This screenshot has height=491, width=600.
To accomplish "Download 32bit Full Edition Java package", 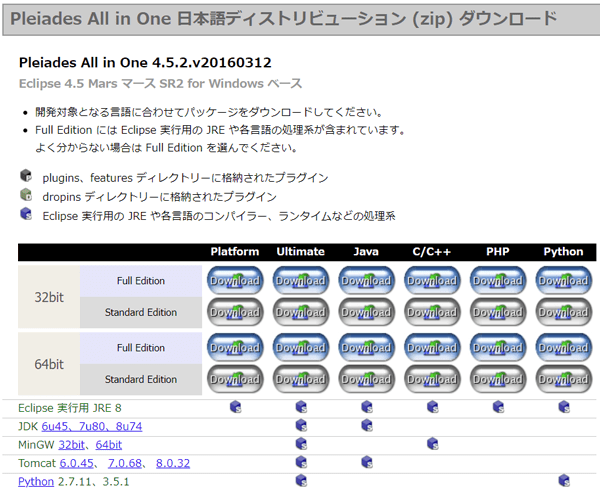I will click(367, 281).
